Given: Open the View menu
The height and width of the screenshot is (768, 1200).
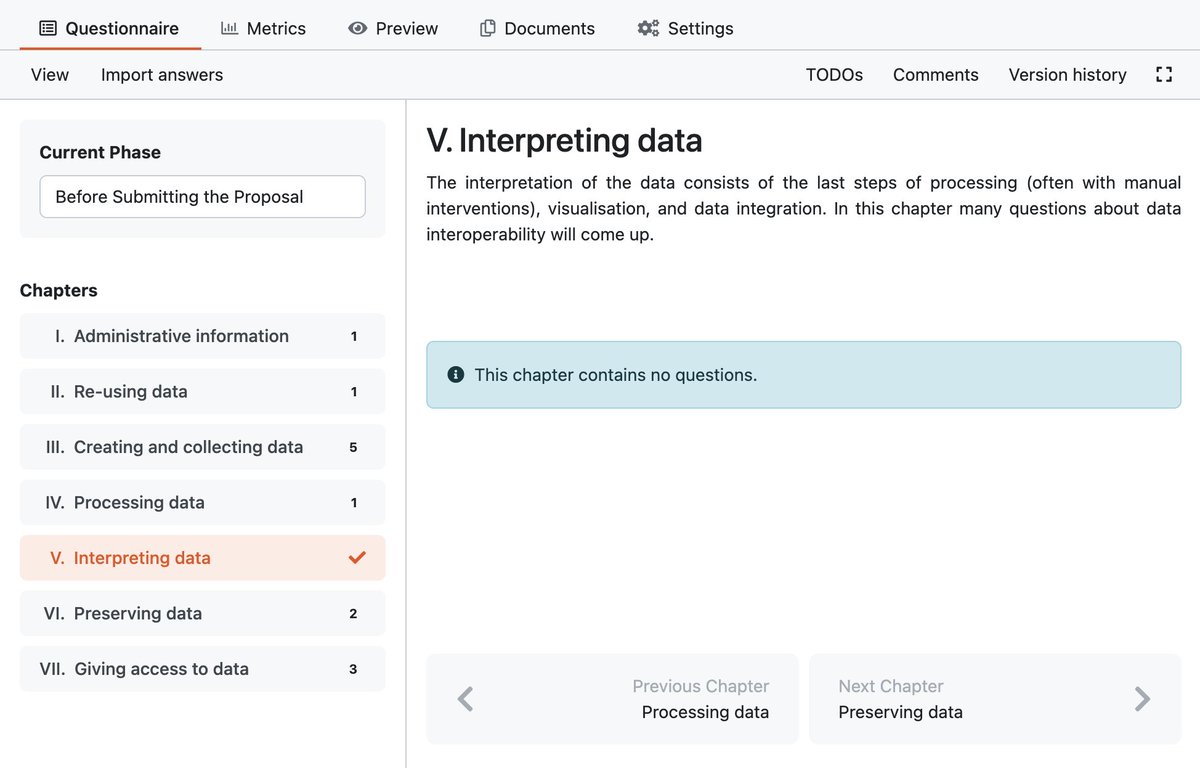Looking at the screenshot, I should [x=50, y=75].
